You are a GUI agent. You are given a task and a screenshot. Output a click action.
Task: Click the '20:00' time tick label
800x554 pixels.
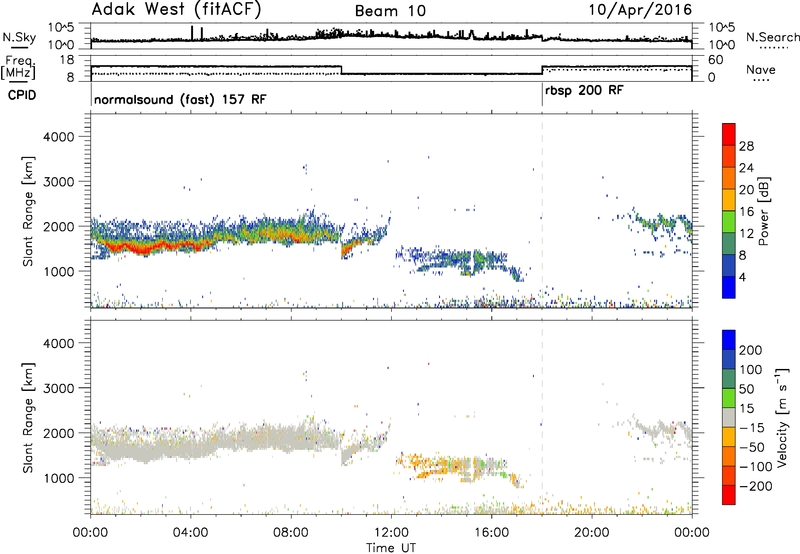(592, 533)
